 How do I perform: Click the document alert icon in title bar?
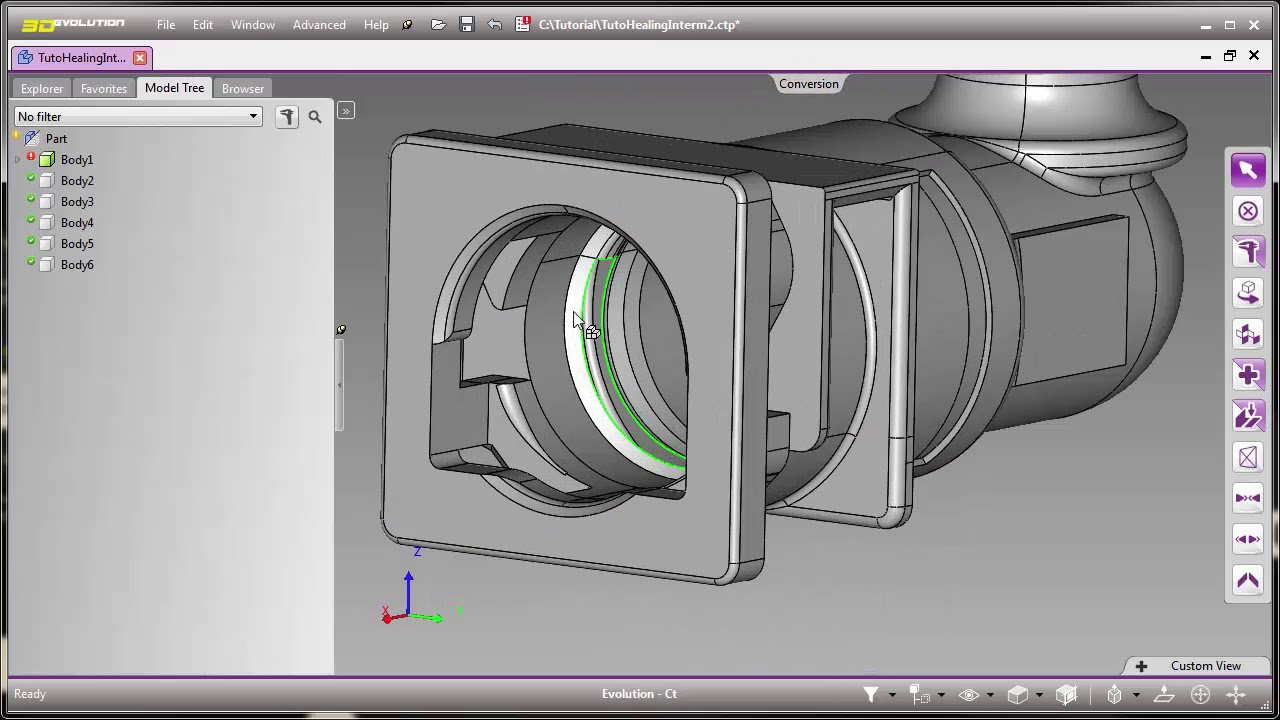[523, 25]
